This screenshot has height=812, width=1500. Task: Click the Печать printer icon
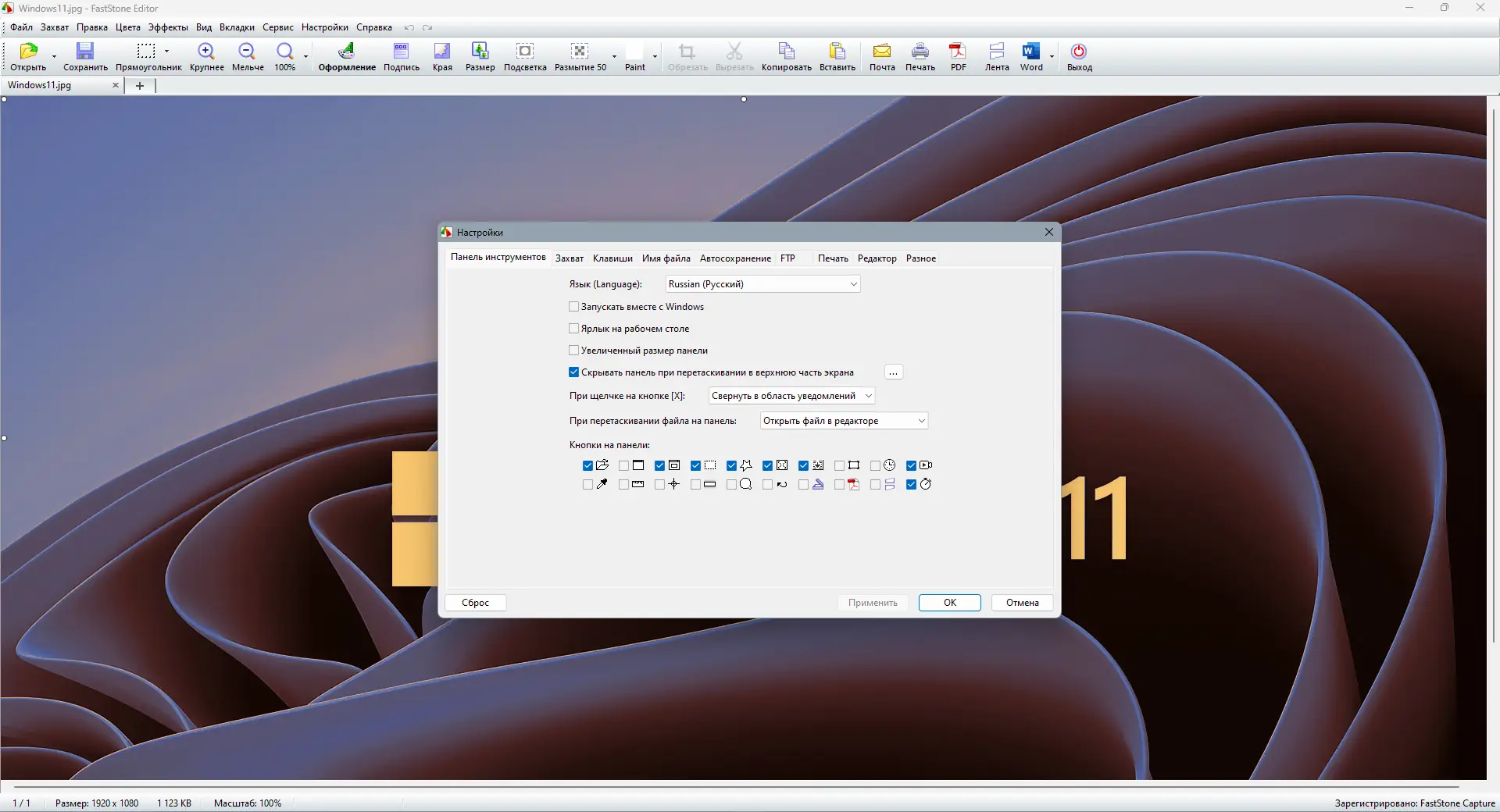tap(920, 56)
